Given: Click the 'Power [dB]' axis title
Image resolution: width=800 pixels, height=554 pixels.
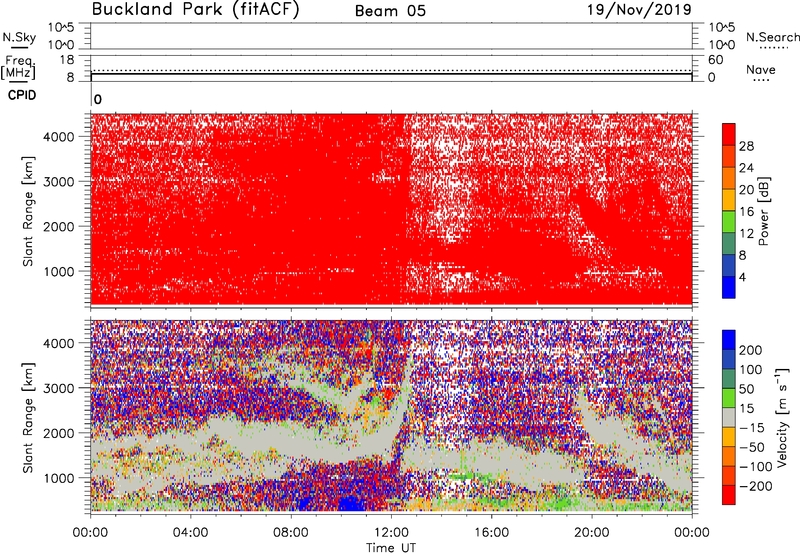Looking at the screenshot, I should point(764,211).
